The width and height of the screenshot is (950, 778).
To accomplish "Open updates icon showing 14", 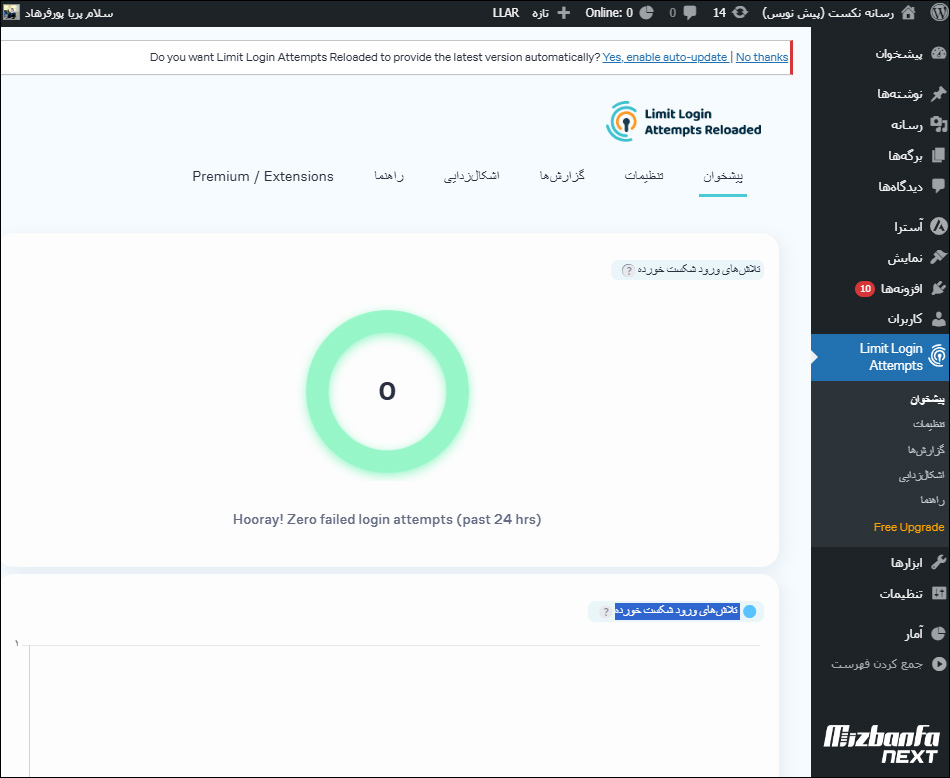I will [x=740, y=13].
